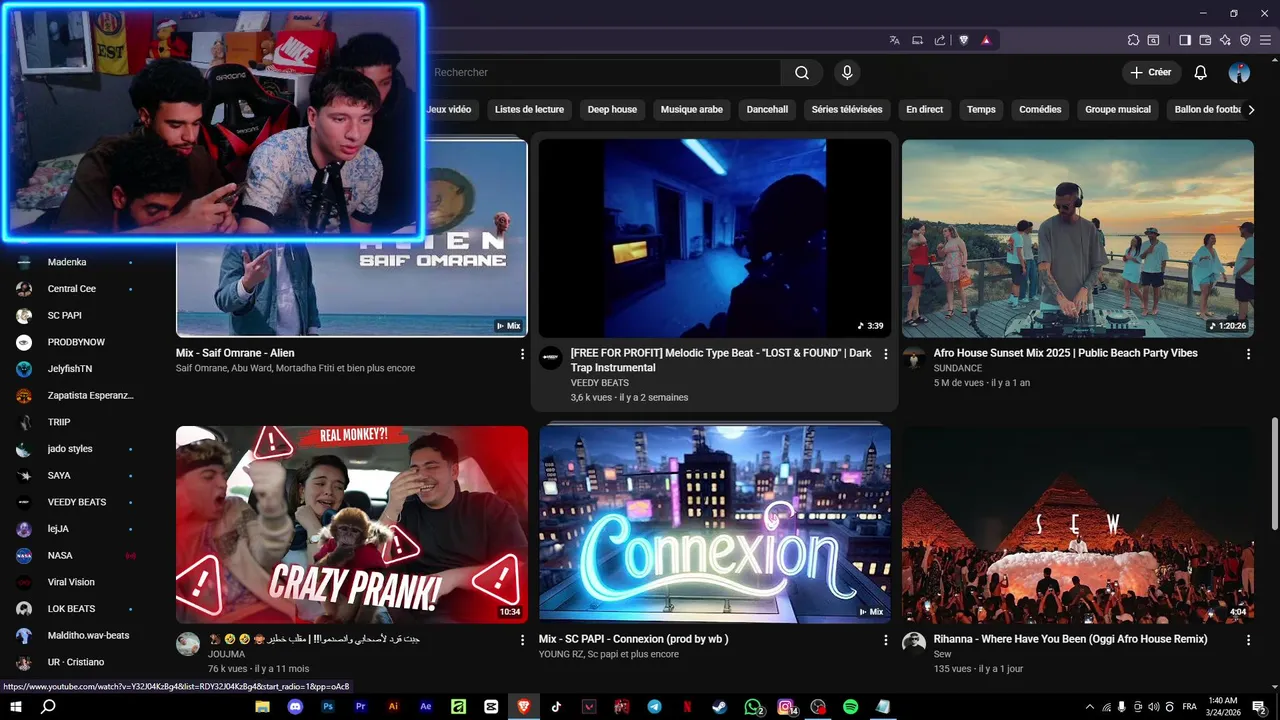Open YouTube notifications bell
This screenshot has height=720, width=1280.
click(1201, 72)
